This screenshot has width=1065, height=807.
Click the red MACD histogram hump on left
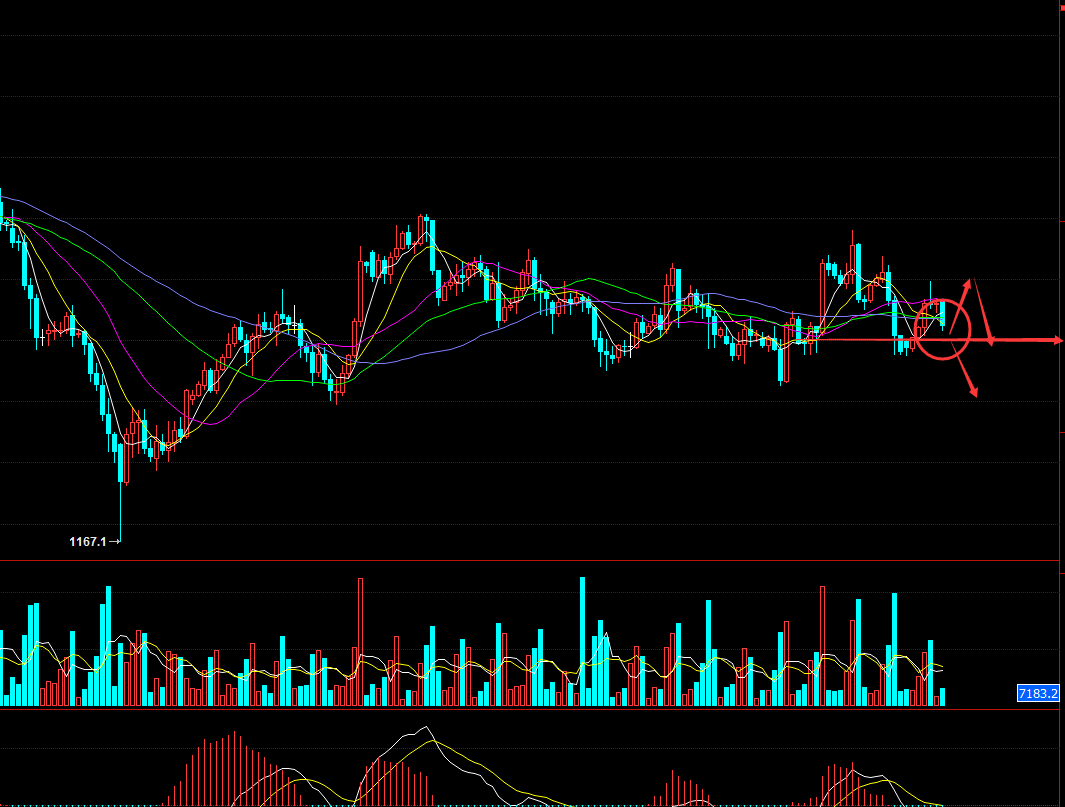coord(230,770)
